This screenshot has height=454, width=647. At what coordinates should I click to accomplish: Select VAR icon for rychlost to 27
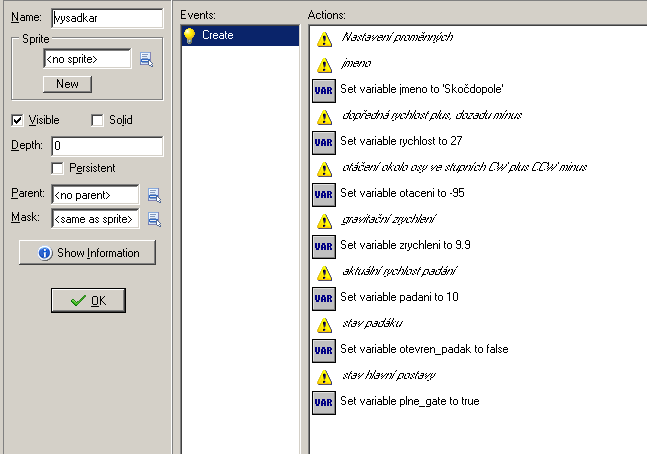pyautogui.click(x=324, y=142)
